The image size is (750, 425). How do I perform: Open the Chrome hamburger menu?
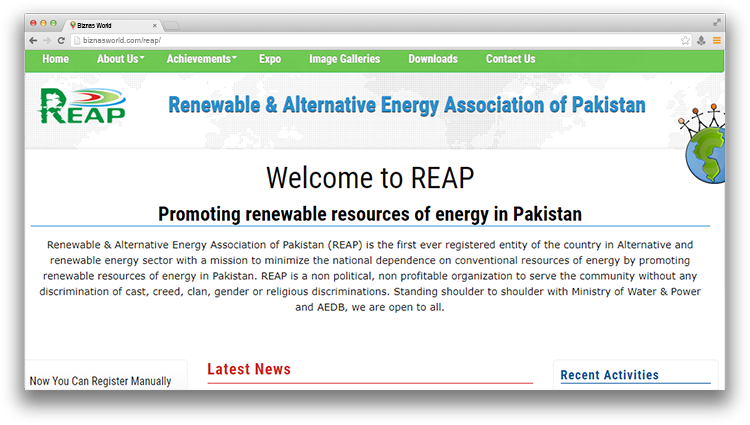(716, 40)
